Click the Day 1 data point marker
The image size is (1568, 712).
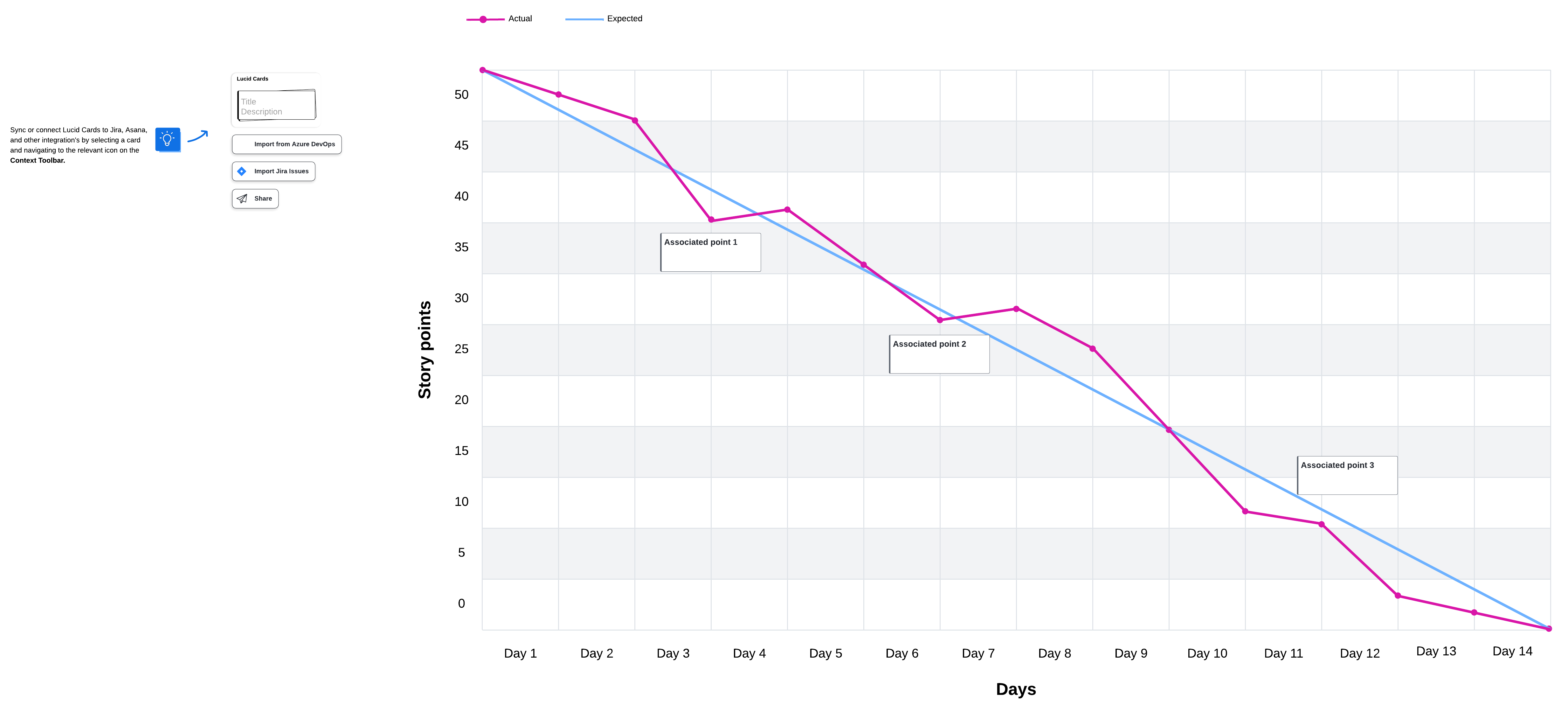tap(482, 69)
